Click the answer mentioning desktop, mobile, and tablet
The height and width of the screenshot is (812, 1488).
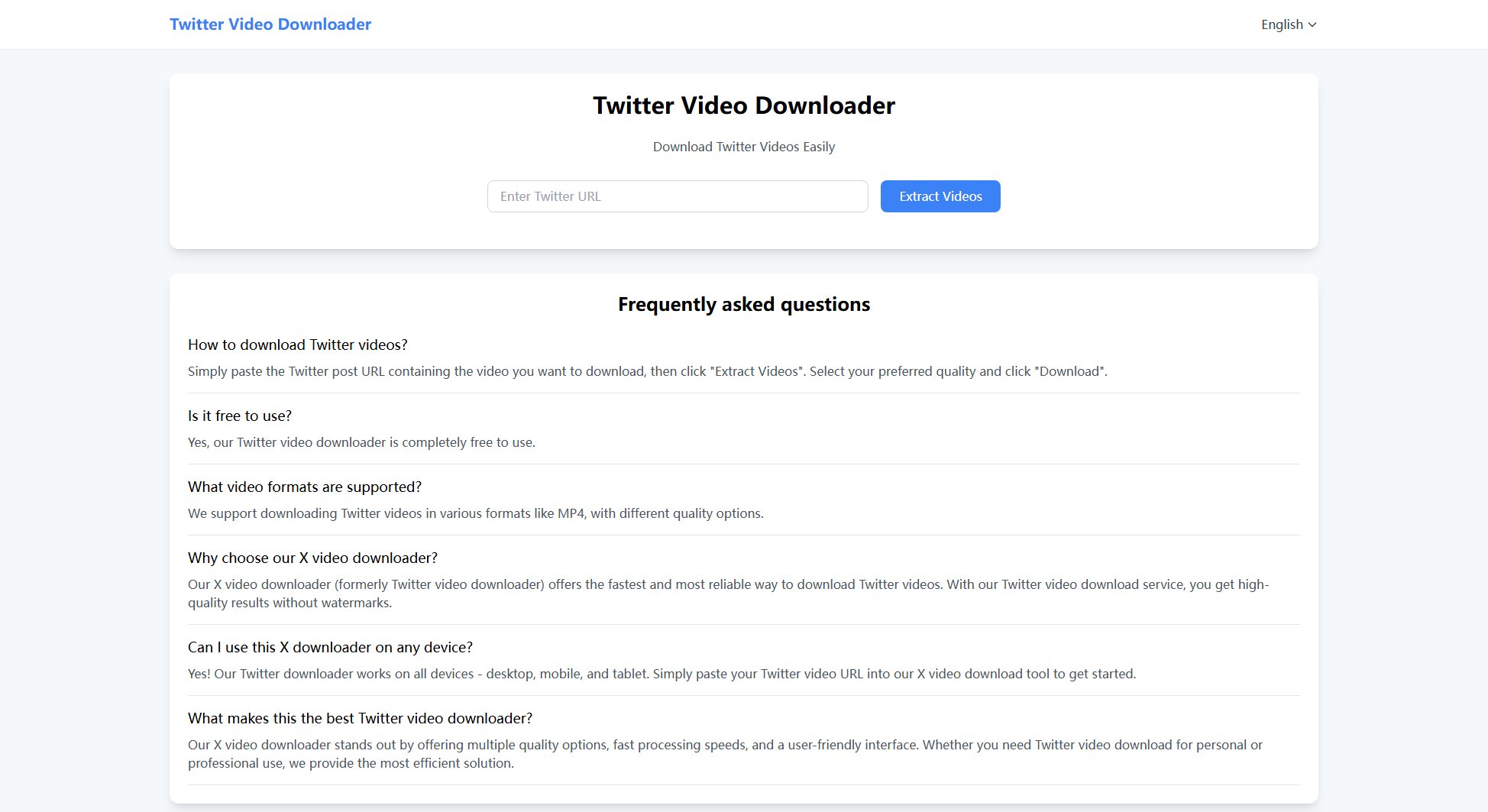pos(662,674)
